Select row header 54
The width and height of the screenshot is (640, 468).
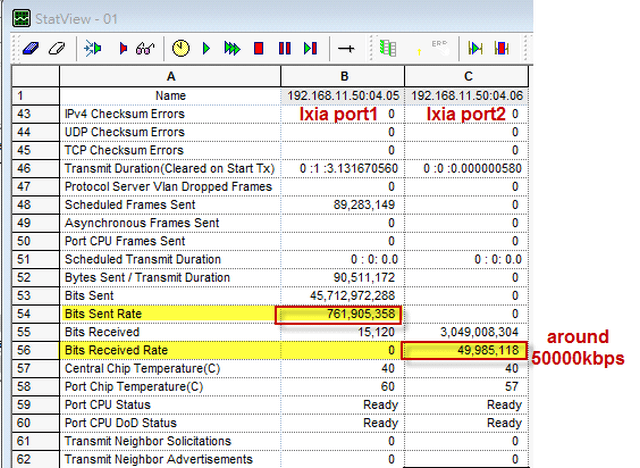pos(24,314)
